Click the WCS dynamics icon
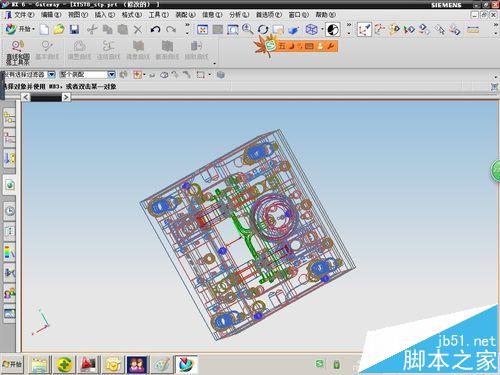 [x=379, y=30]
